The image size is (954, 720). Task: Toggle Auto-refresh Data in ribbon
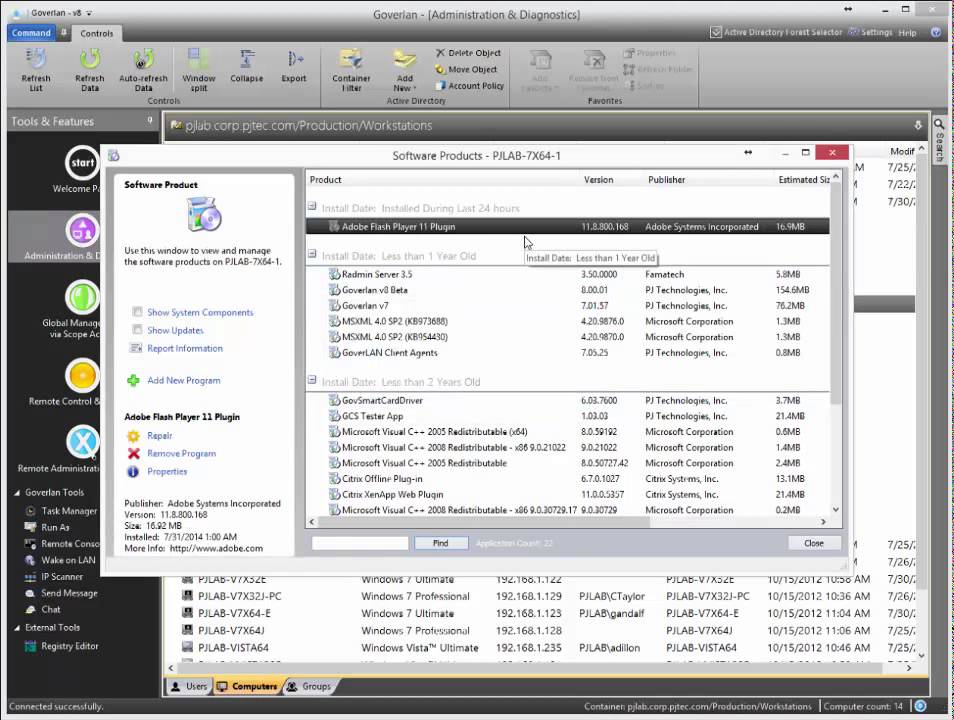coord(143,69)
